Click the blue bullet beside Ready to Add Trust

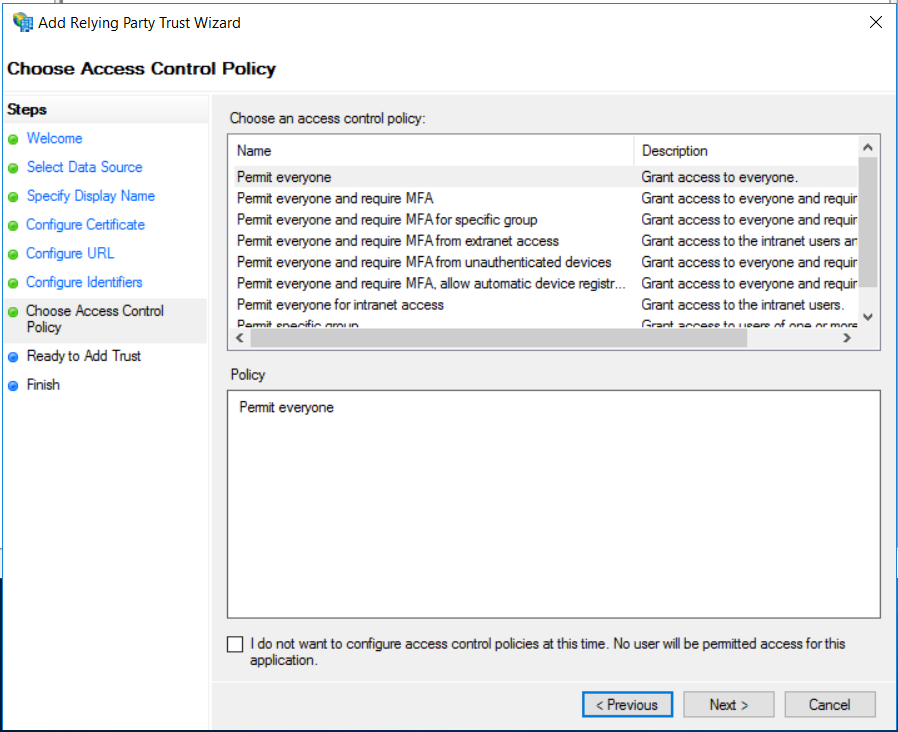point(13,356)
